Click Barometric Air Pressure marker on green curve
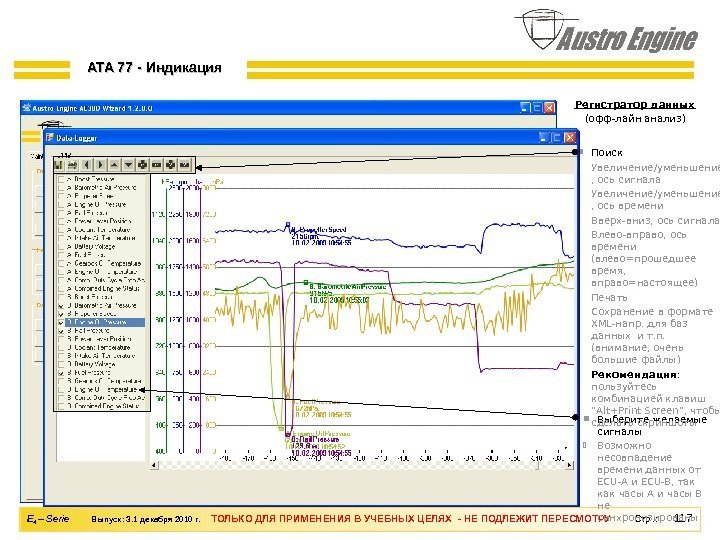This screenshot has height=540, width=720. 306,283
